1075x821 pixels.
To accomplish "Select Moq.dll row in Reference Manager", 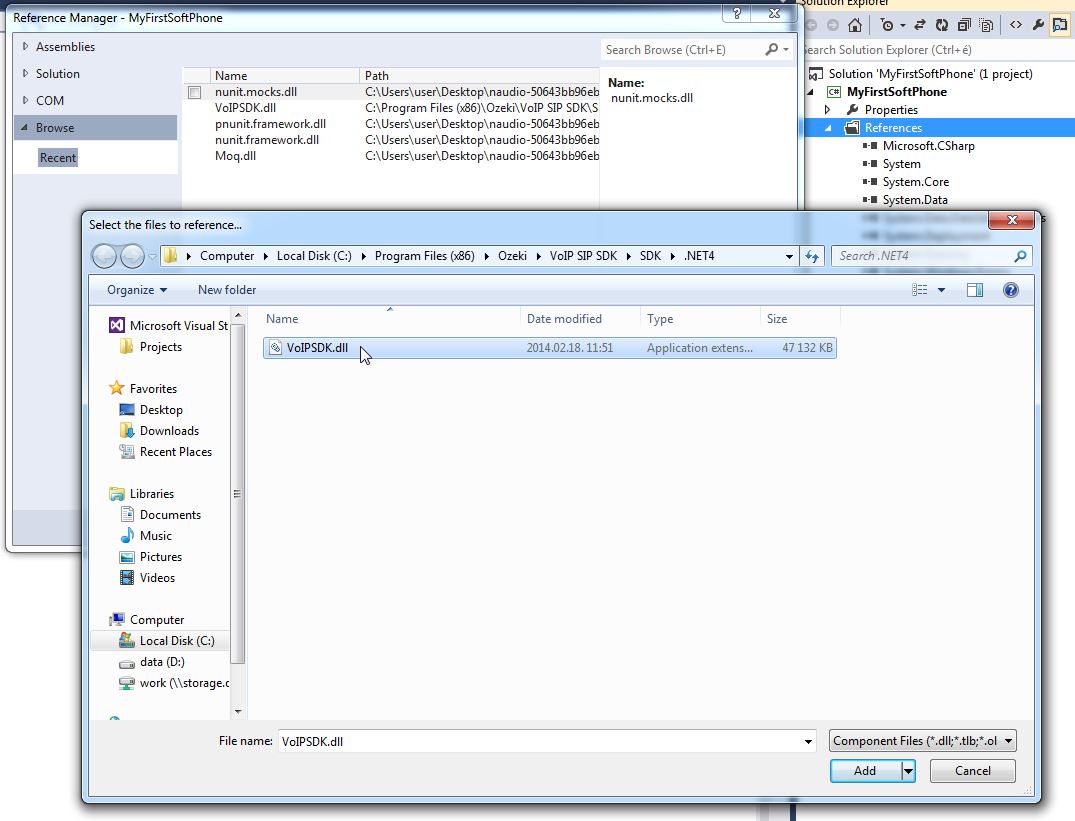I will pyautogui.click(x=391, y=156).
